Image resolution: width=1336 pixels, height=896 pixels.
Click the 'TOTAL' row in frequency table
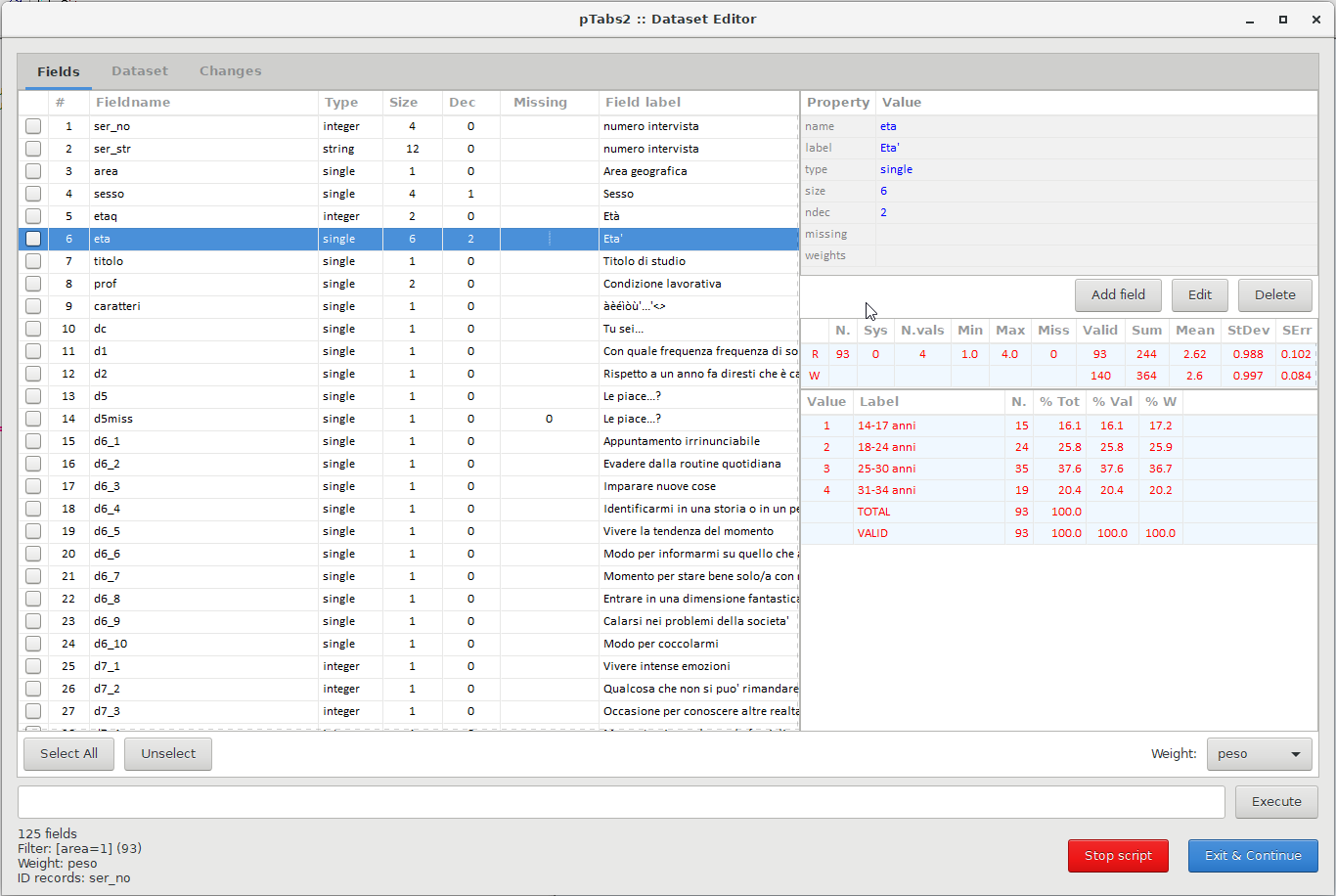[1059, 512]
